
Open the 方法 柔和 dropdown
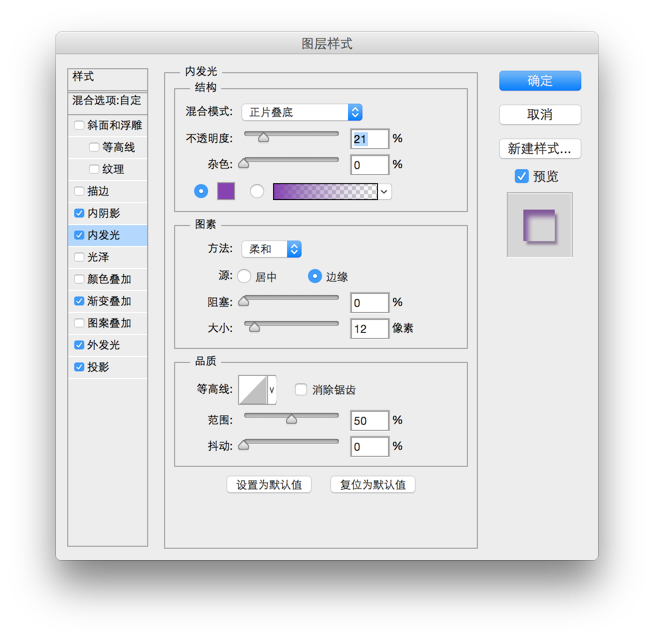click(271, 249)
